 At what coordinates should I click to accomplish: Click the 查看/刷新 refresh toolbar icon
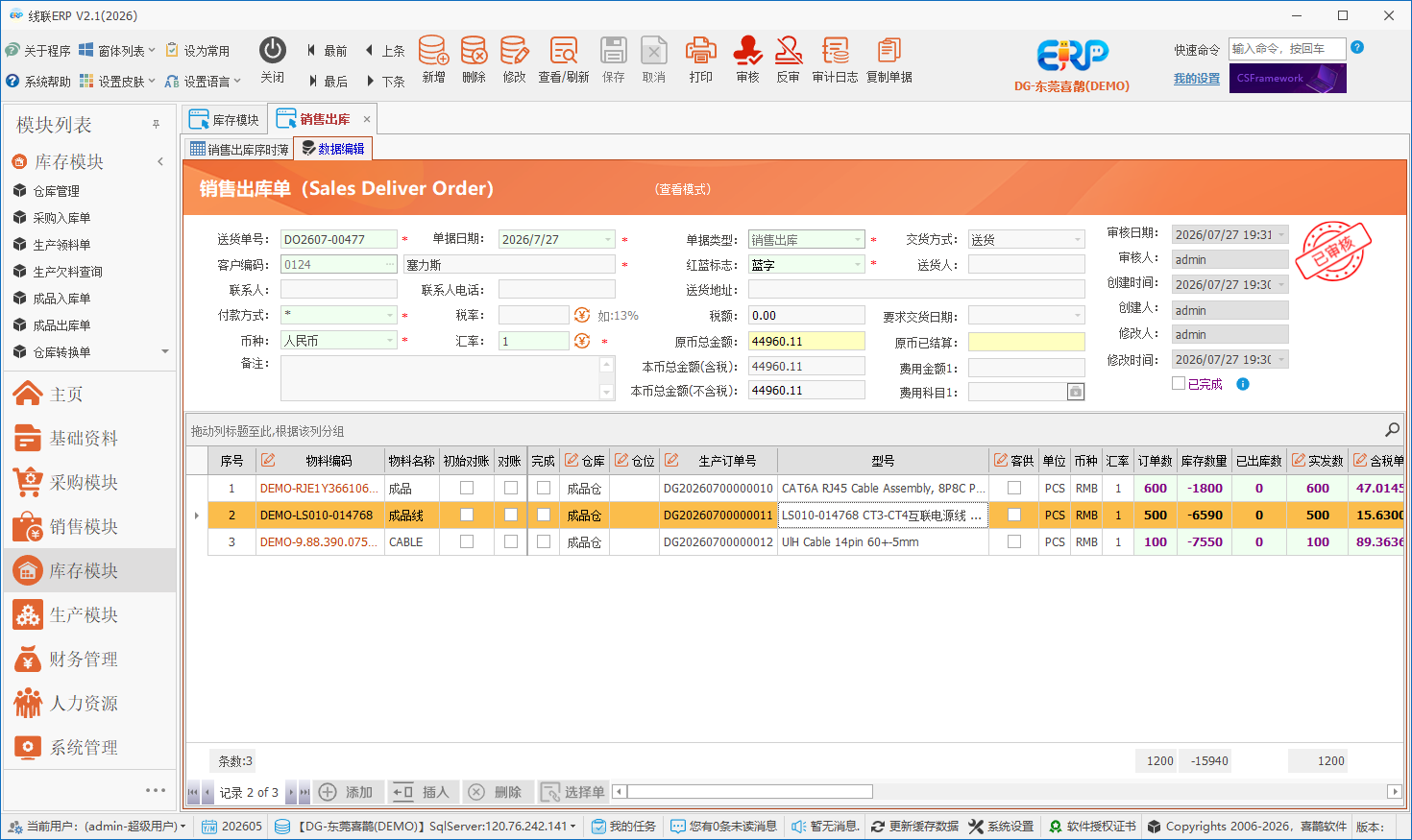point(564,60)
